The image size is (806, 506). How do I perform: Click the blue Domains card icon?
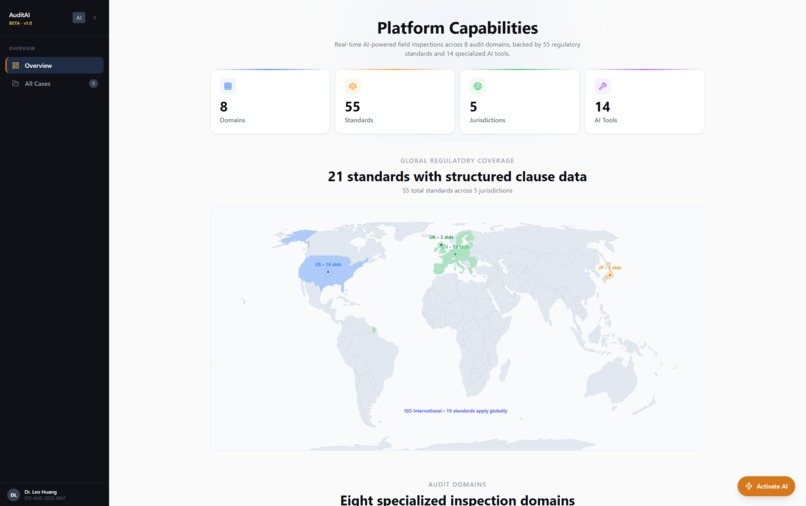point(228,86)
